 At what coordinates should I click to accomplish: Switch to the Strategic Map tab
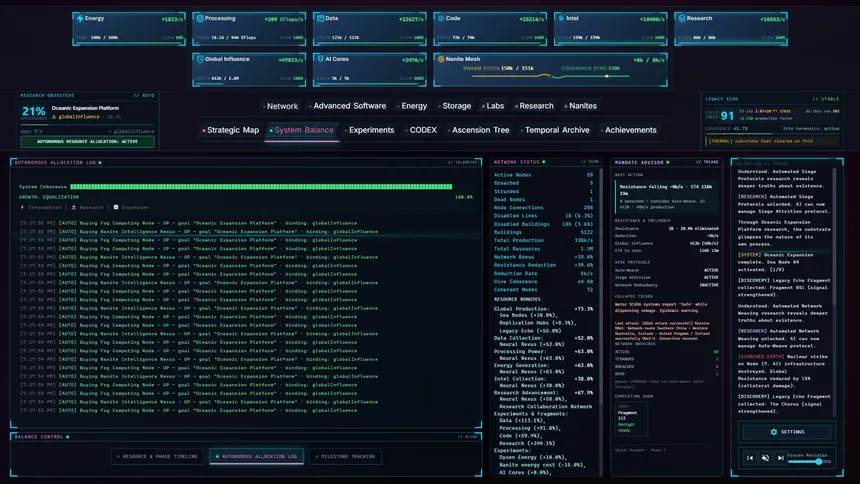230,130
